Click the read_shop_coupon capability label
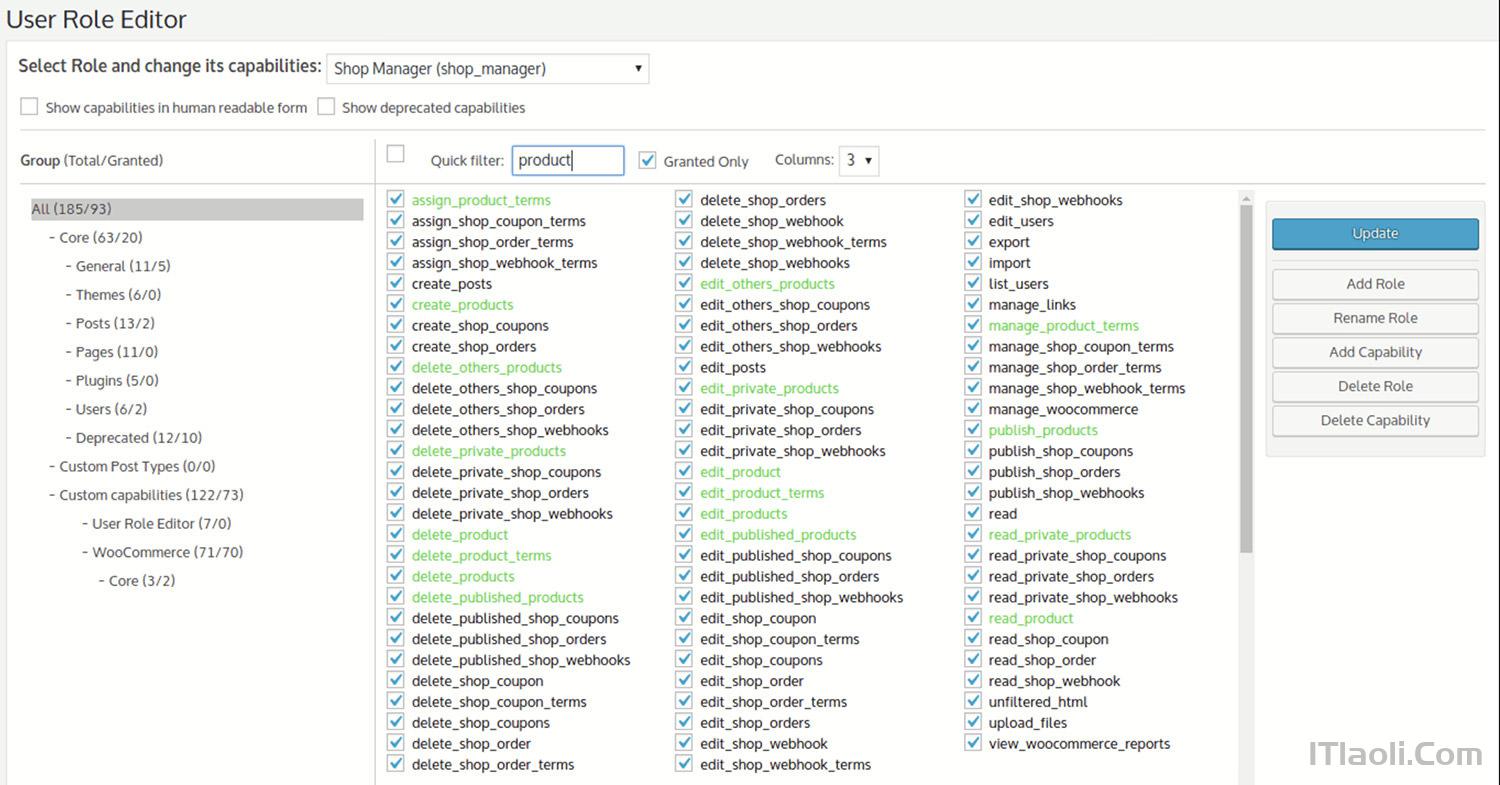This screenshot has height=785, width=1500. [1048, 640]
